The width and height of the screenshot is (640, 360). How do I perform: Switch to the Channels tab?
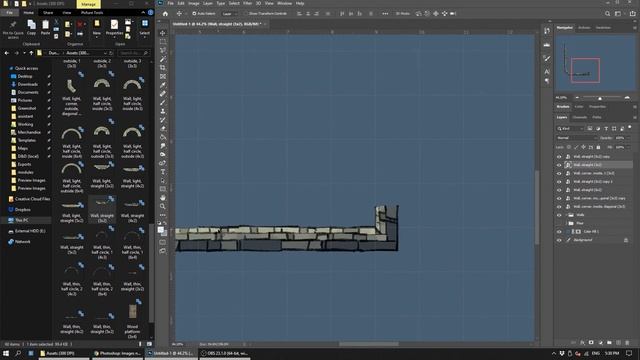pyautogui.click(x=580, y=118)
